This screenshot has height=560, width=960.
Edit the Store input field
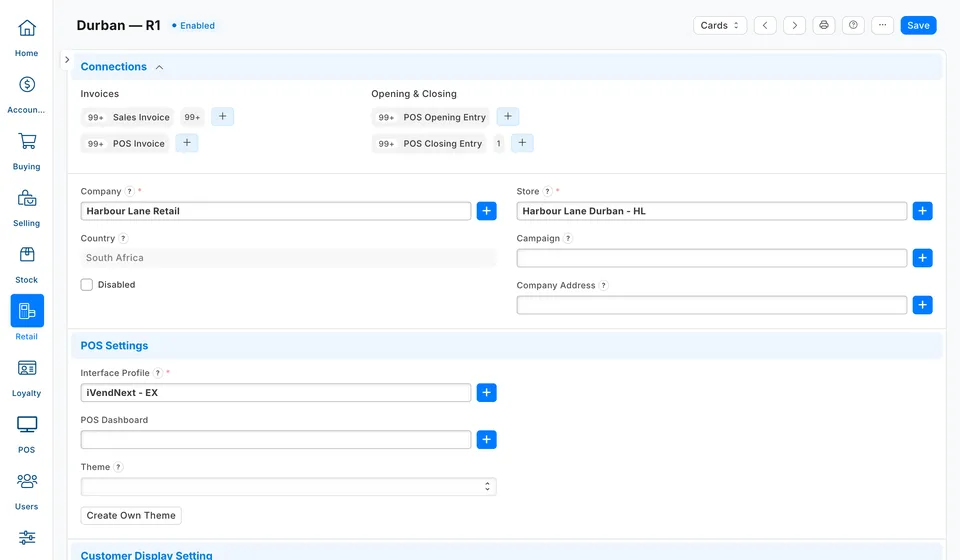pos(711,211)
